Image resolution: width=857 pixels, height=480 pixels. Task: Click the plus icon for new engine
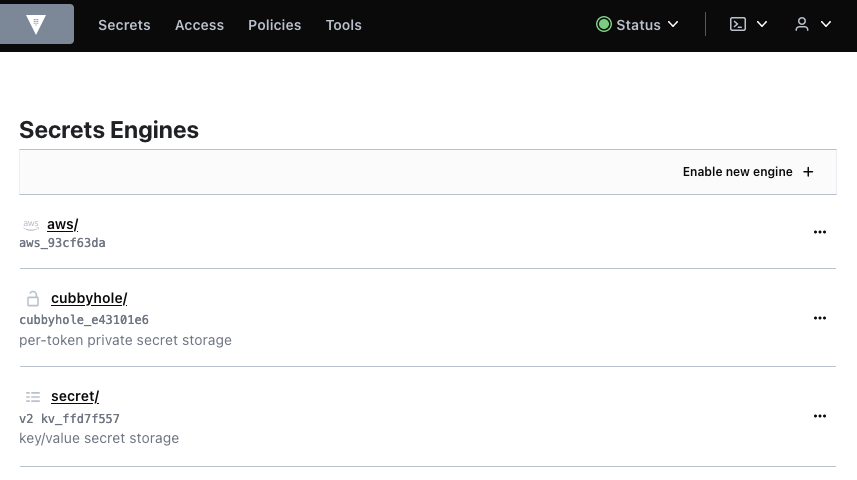pos(808,172)
